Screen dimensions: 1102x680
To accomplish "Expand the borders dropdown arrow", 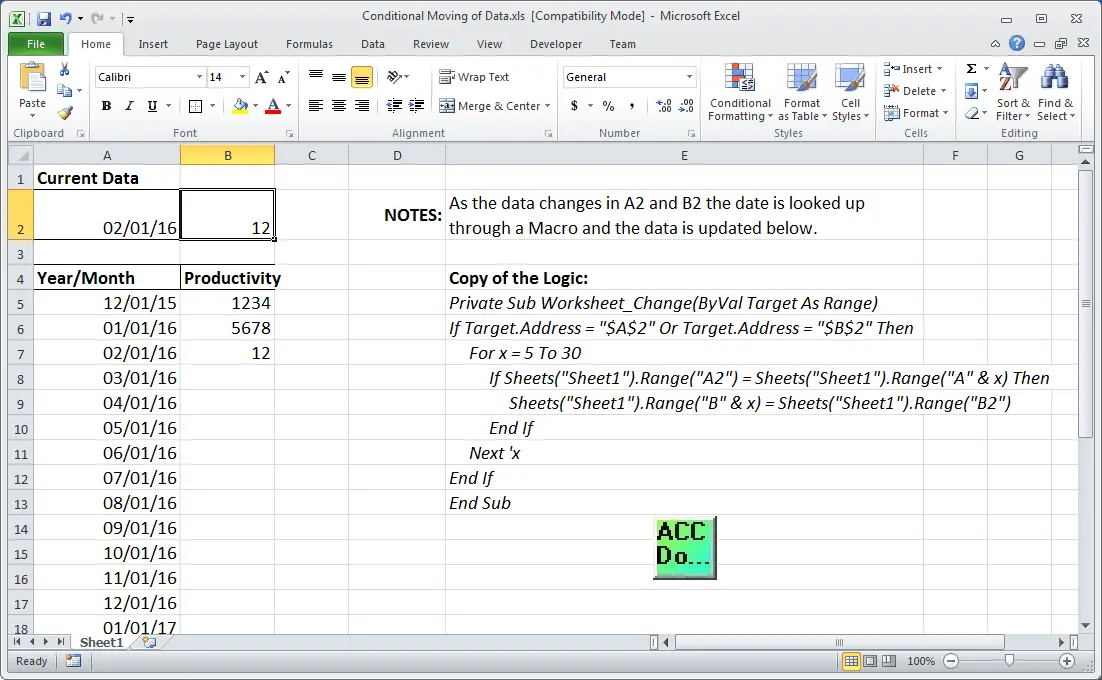I will click(212, 106).
